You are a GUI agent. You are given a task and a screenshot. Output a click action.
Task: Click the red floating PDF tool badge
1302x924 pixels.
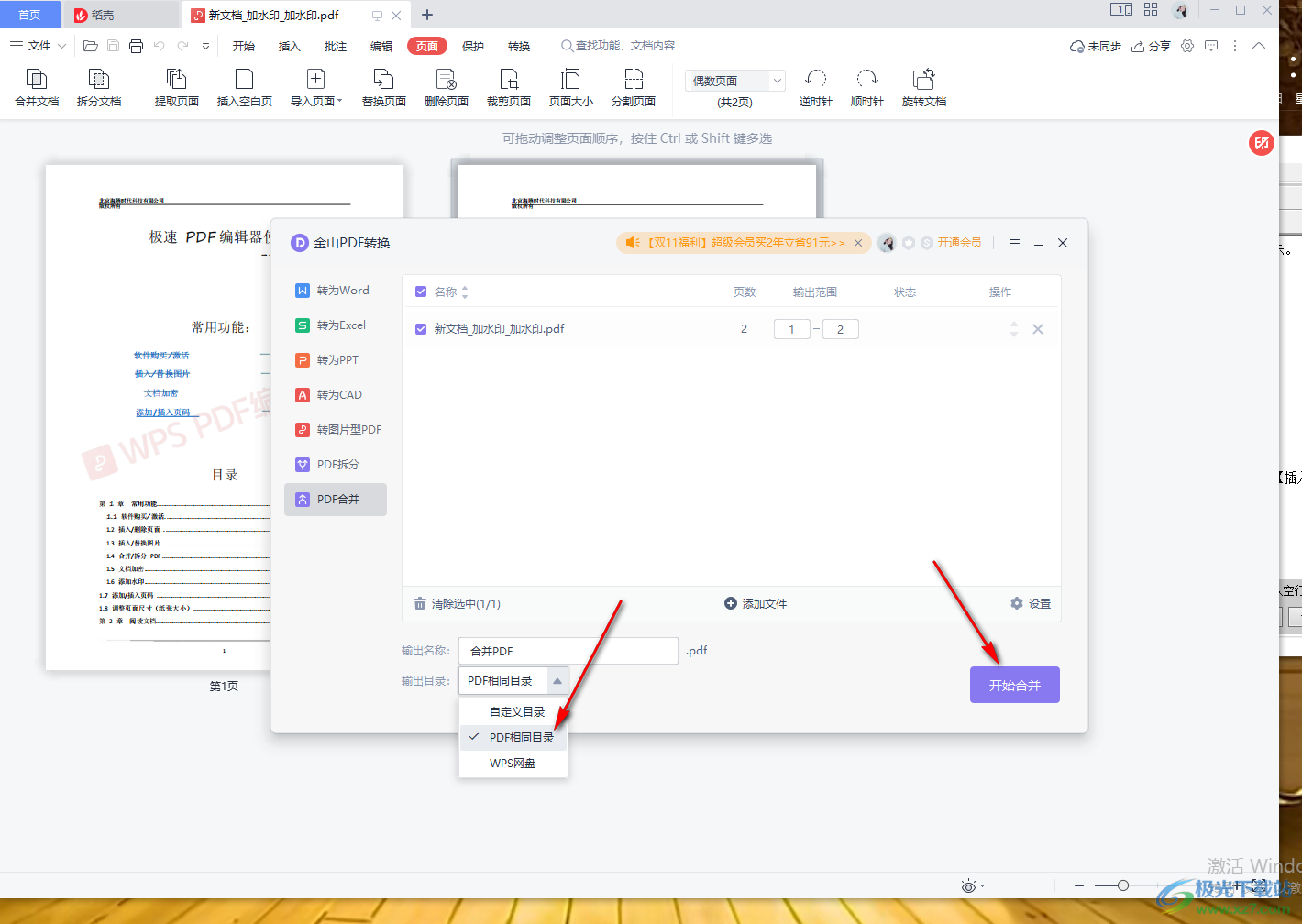pos(1262,142)
